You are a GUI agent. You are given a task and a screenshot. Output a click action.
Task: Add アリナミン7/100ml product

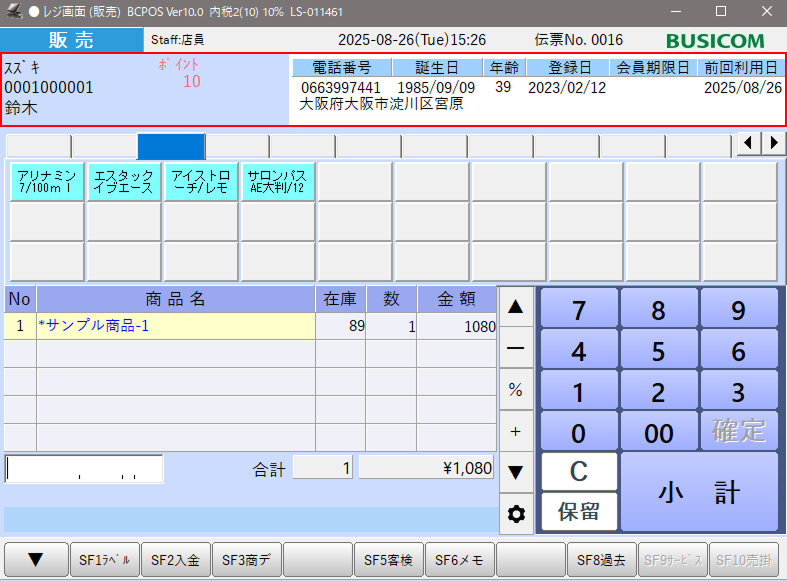pyautogui.click(x=47, y=182)
